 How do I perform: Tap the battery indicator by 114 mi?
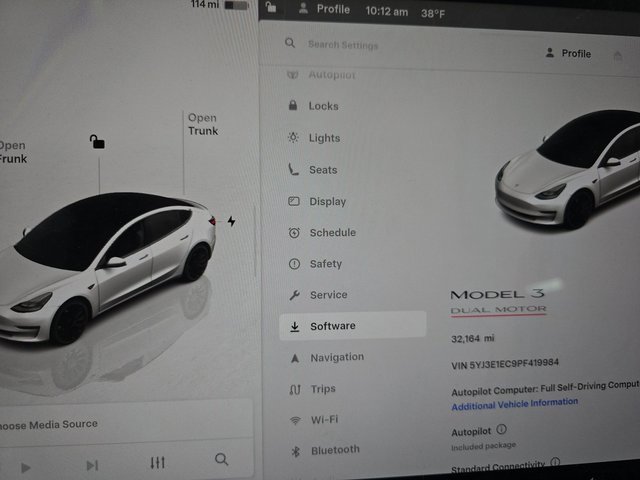click(x=236, y=6)
